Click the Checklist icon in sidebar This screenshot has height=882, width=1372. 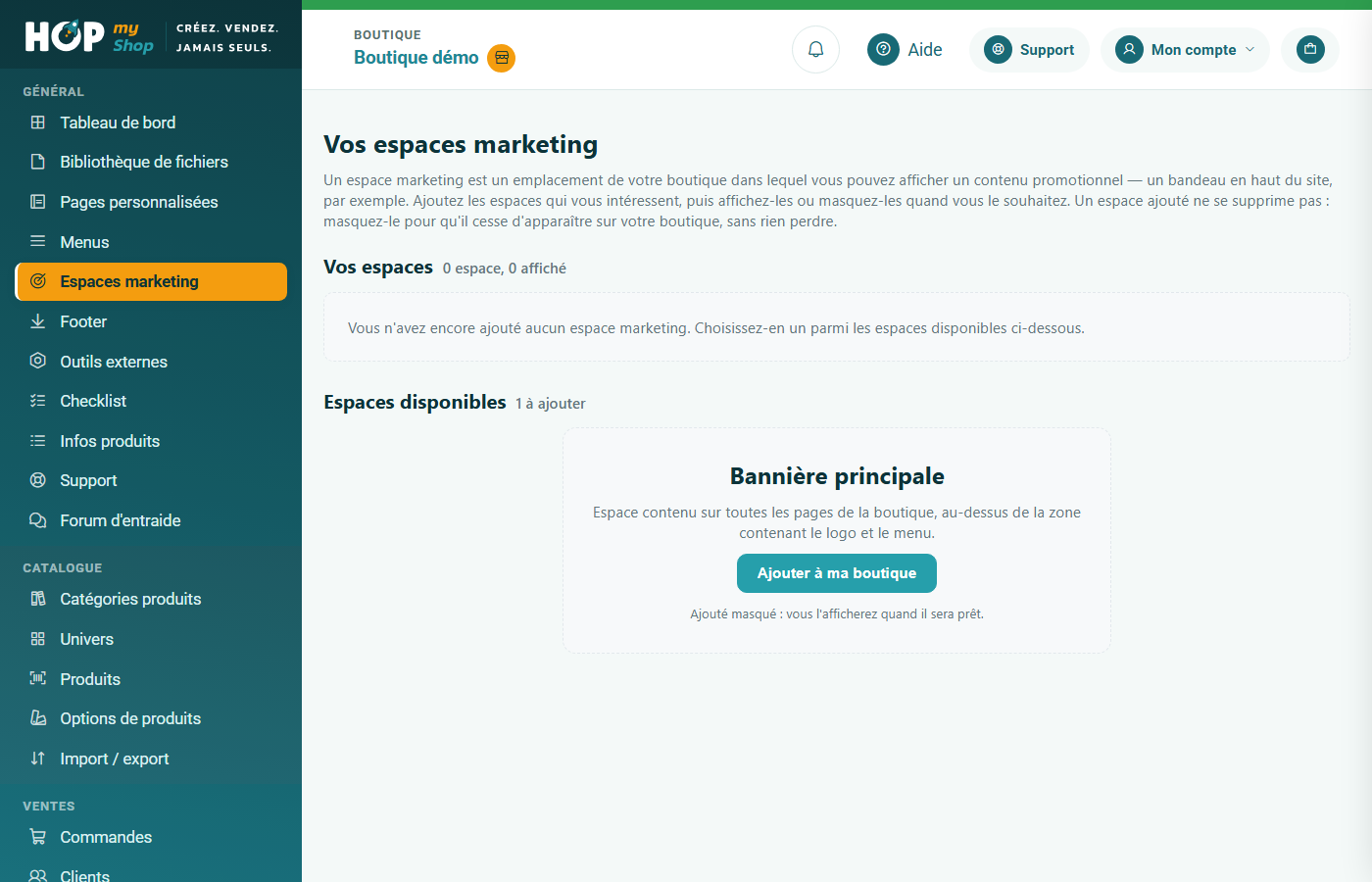coord(38,401)
